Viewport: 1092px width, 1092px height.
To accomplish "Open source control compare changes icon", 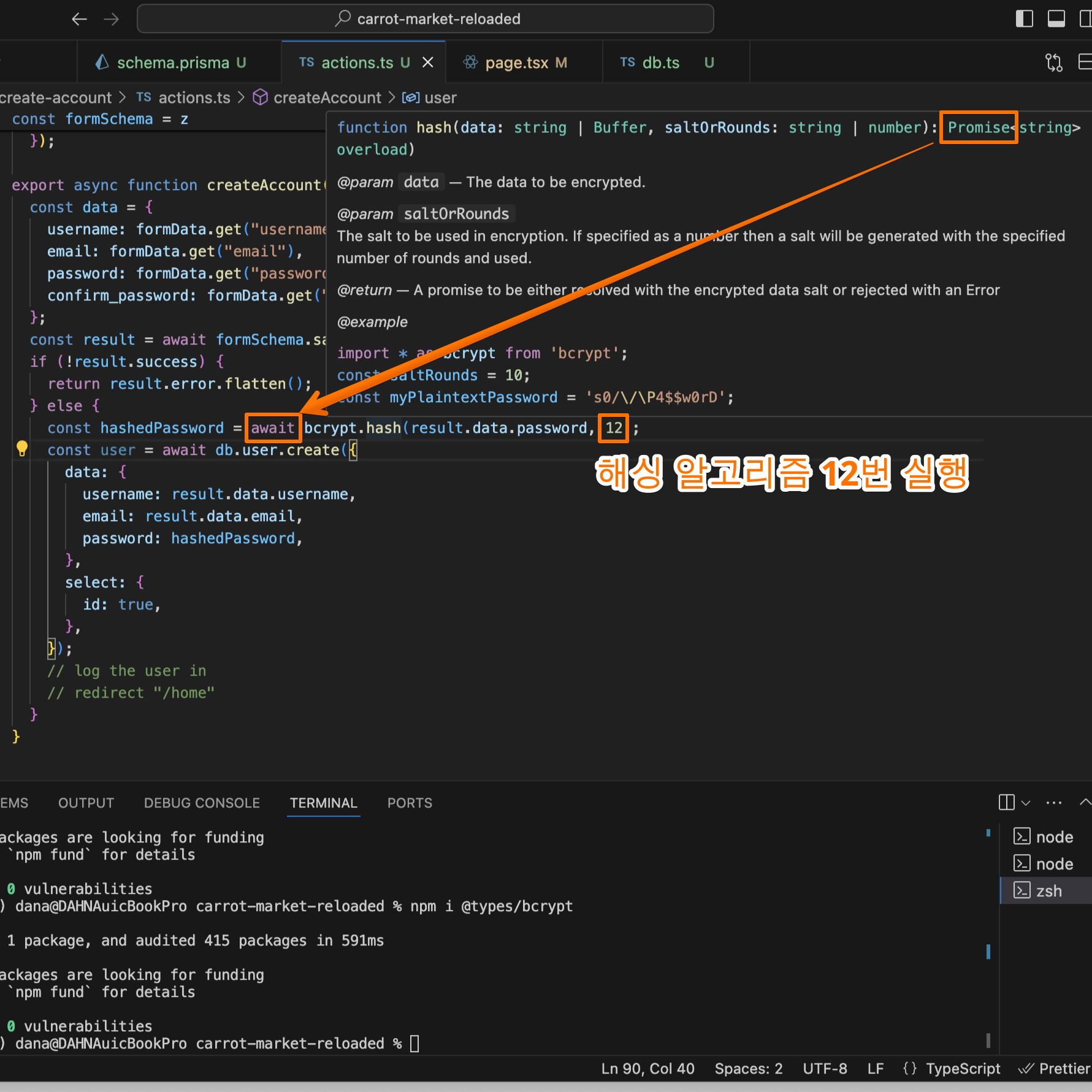I will pyautogui.click(x=1053, y=63).
